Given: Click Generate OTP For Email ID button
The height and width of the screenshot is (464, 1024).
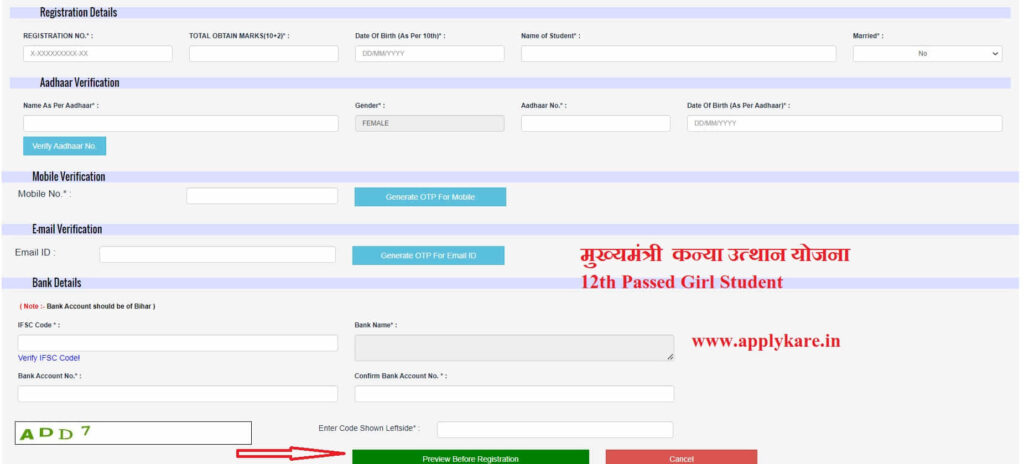Looking at the screenshot, I should (x=428, y=256).
